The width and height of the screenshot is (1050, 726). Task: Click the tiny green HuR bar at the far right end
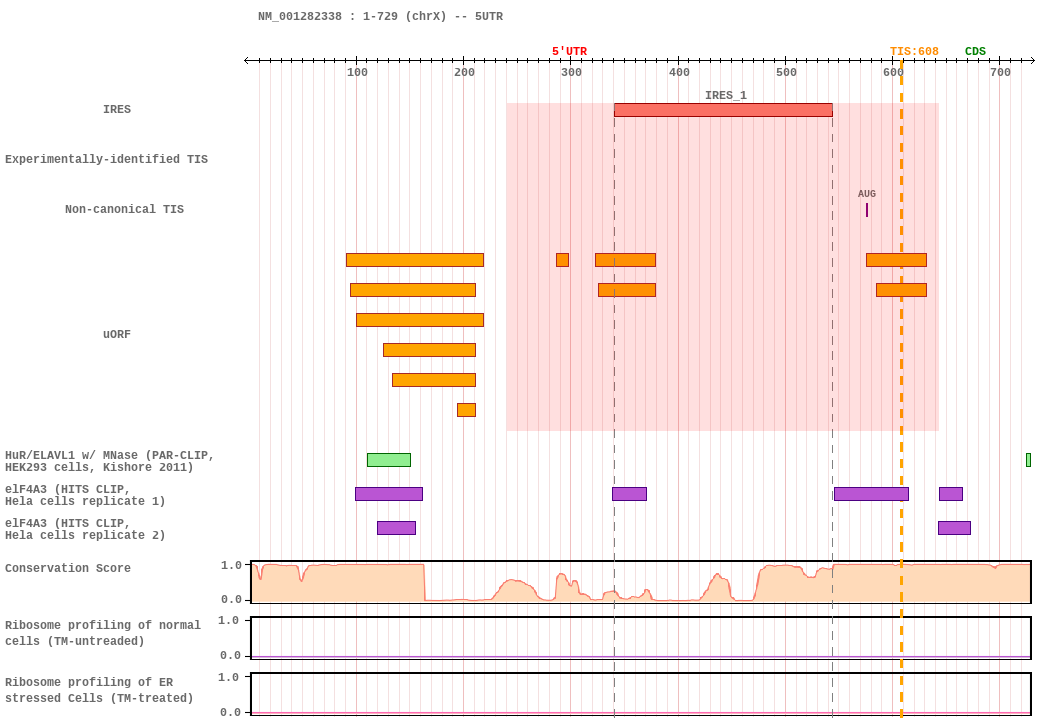point(1029,460)
